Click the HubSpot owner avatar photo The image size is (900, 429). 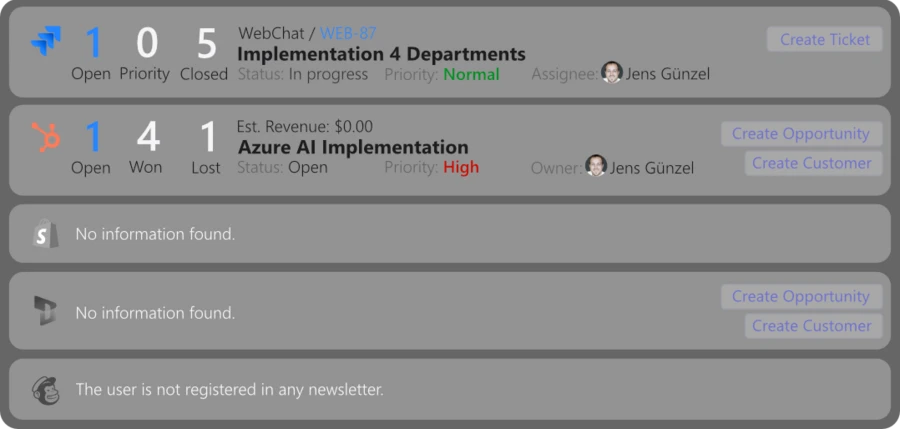tap(596, 166)
